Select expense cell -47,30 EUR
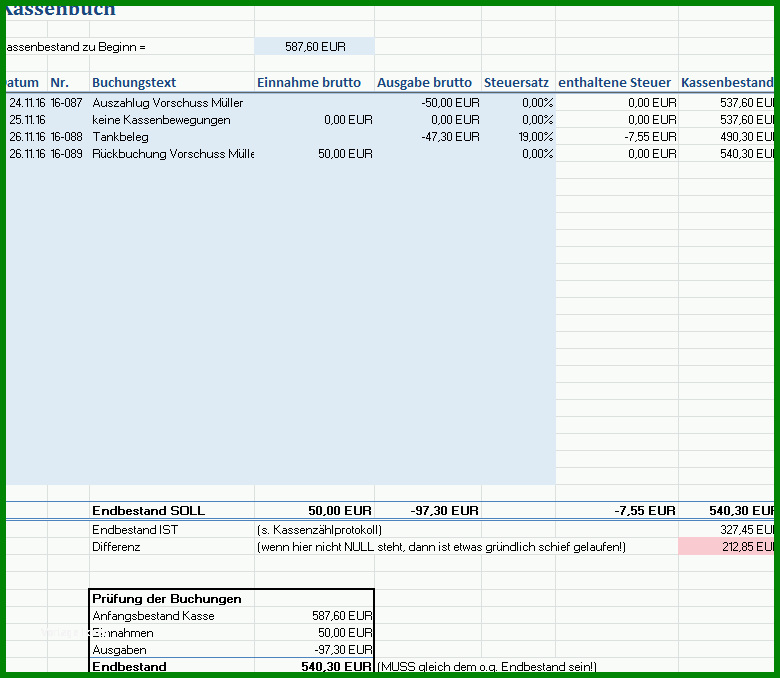This screenshot has width=780, height=678. pos(428,137)
